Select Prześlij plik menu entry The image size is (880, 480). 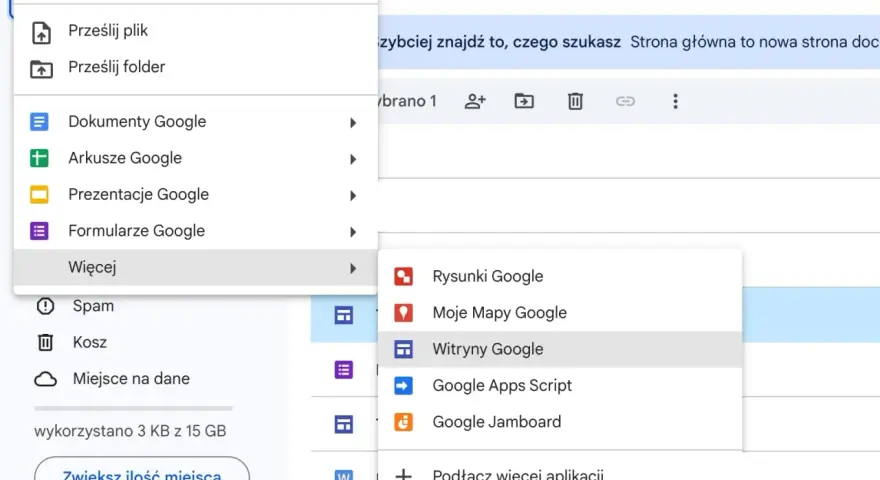[195, 30]
